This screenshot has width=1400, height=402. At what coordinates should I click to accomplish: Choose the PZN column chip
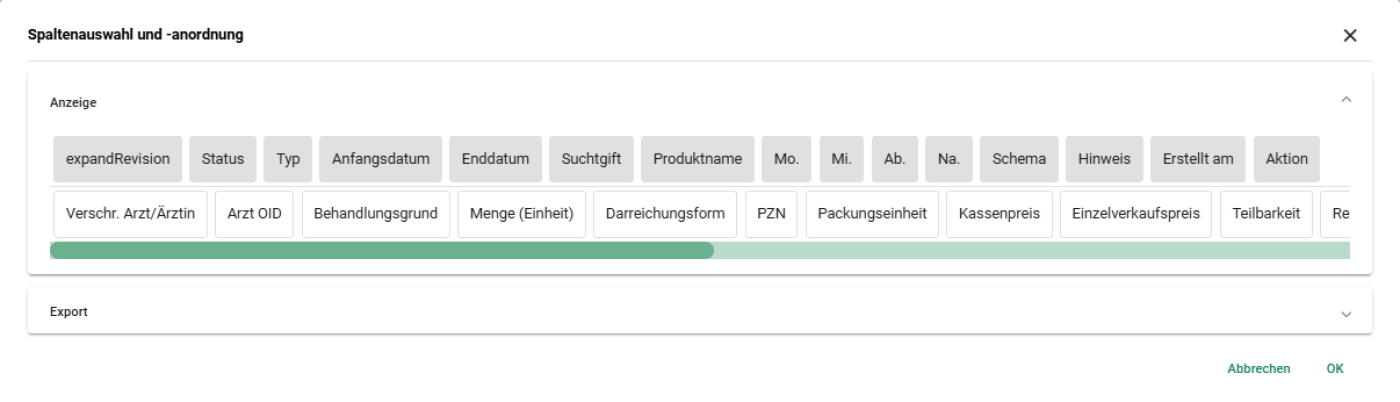point(771,214)
